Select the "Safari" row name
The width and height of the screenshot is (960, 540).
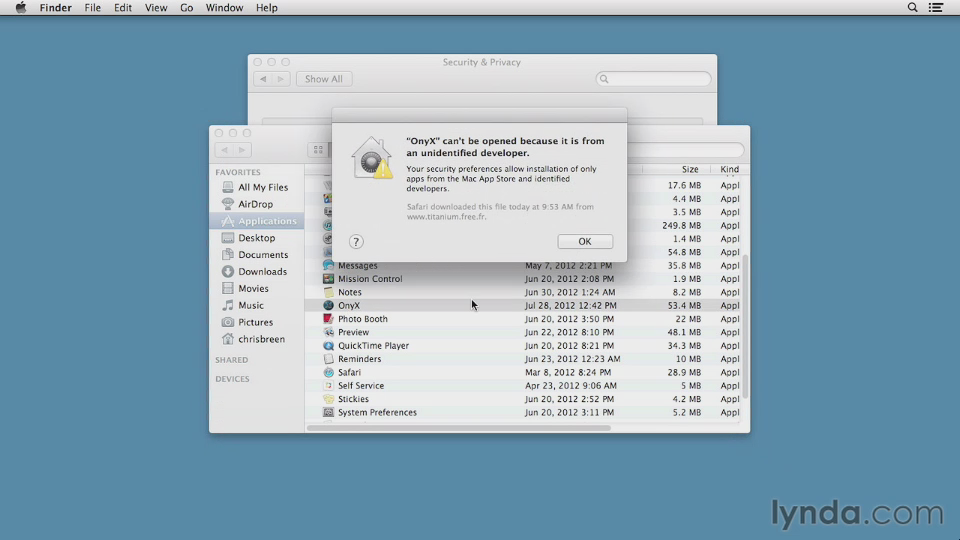tap(349, 372)
